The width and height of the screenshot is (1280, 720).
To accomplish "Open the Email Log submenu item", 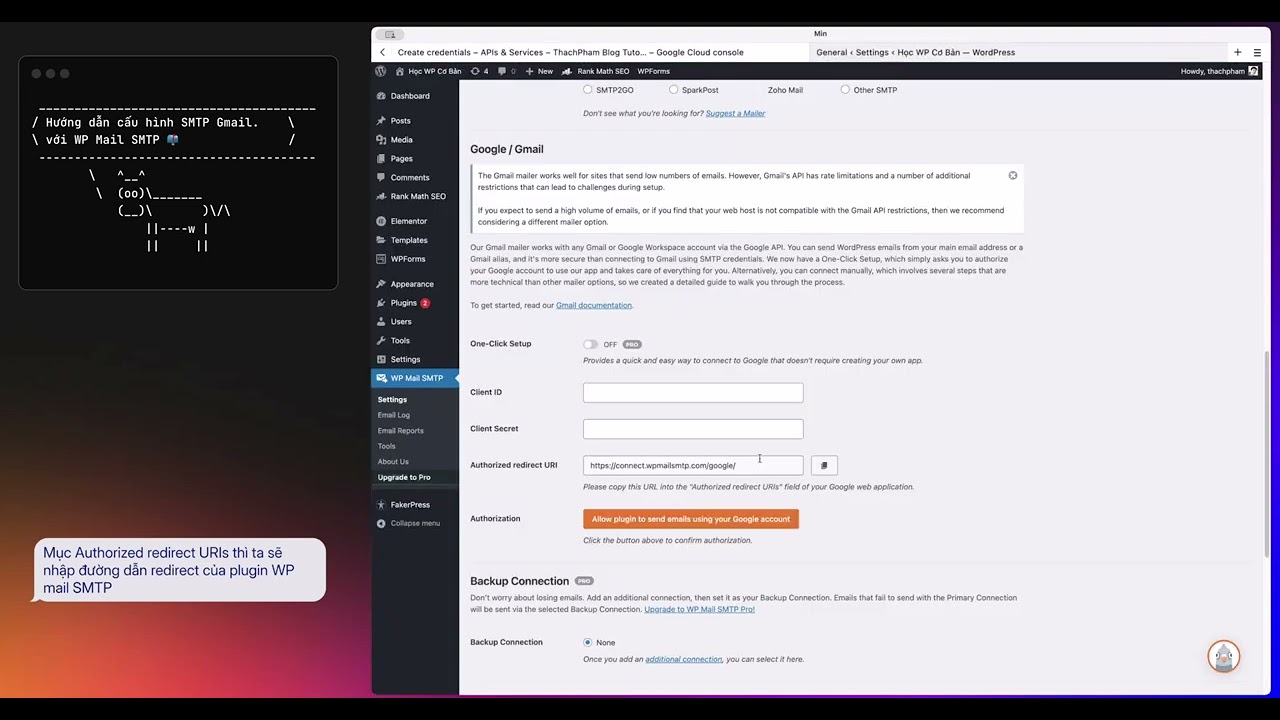I will [x=393, y=415].
